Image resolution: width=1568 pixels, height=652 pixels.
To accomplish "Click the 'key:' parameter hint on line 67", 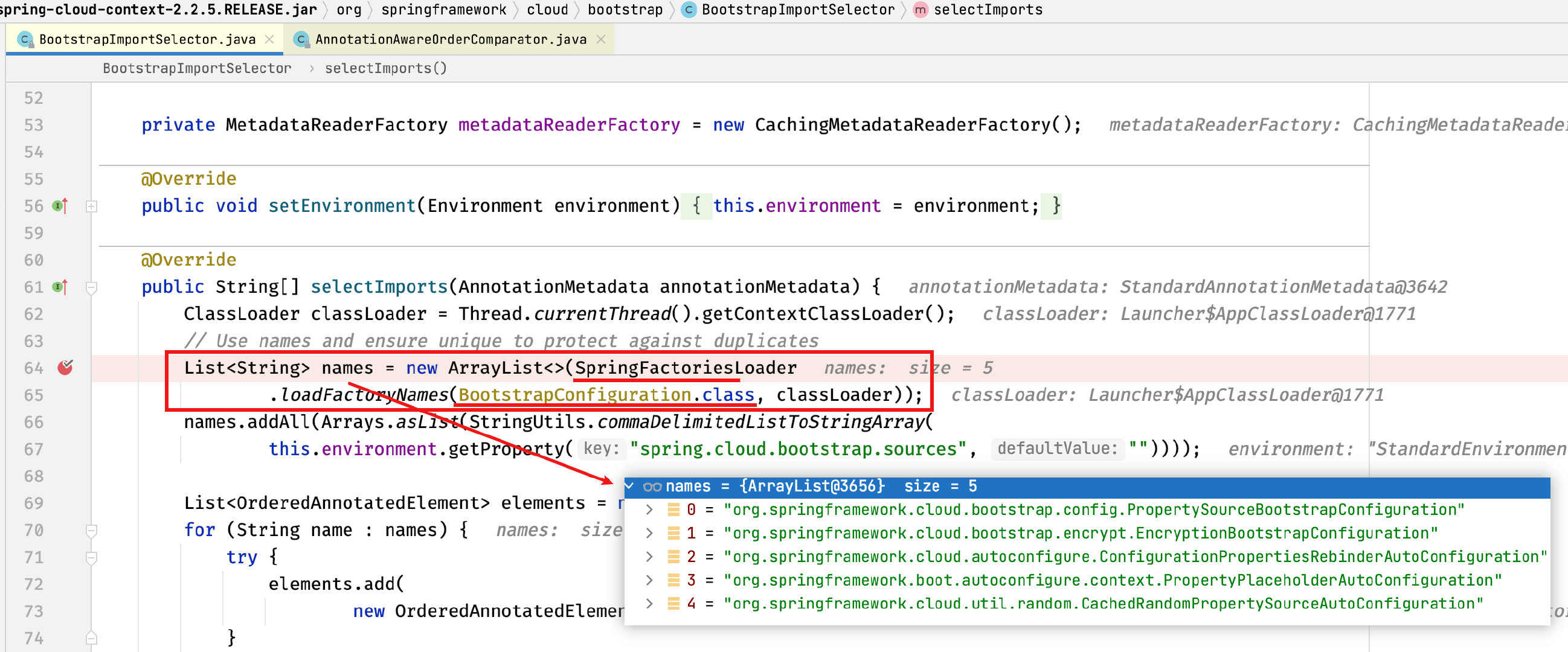I will click(602, 449).
